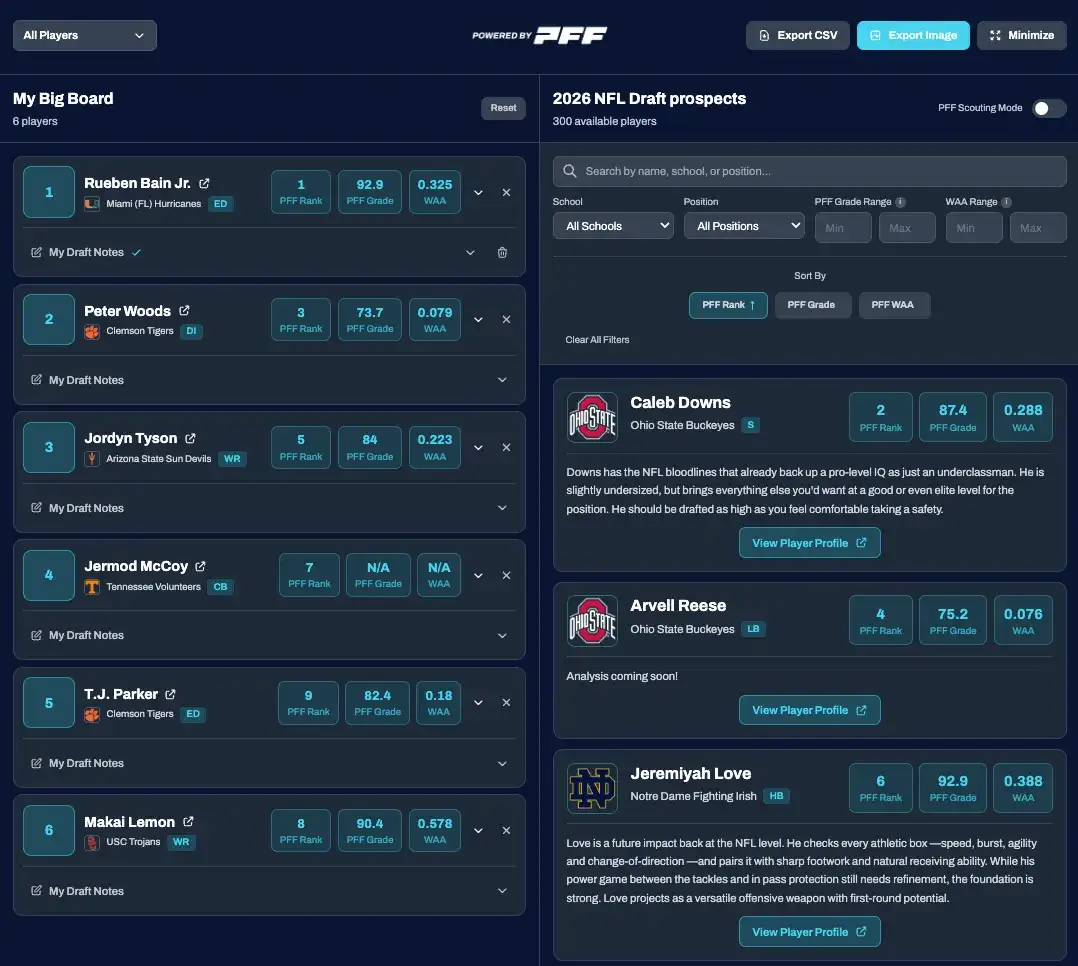The width and height of the screenshot is (1078, 966).
Task: Click the Ohio State logo for Caleb Downs
Action: tap(592, 417)
